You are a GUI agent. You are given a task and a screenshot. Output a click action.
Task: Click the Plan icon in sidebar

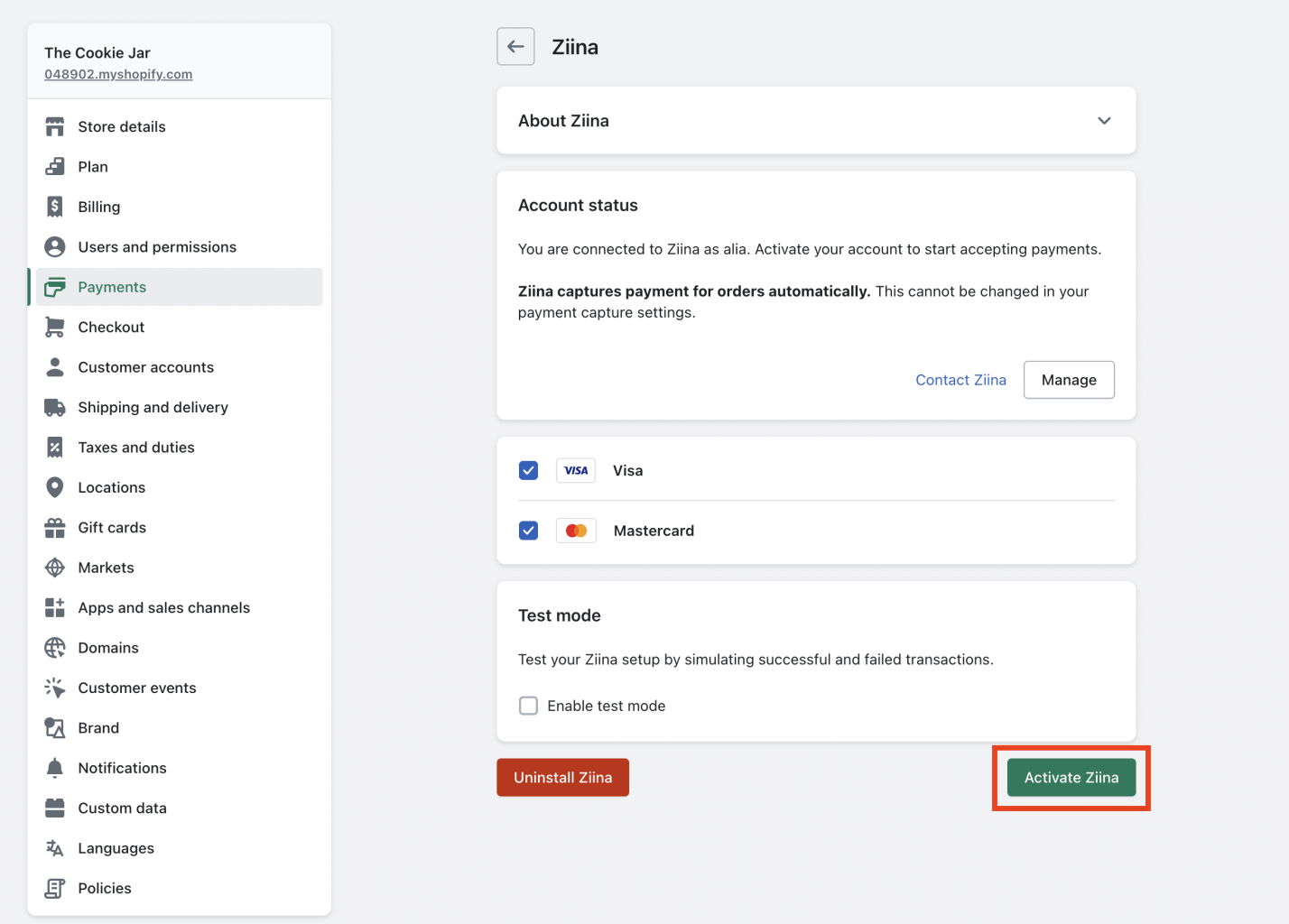[55, 167]
